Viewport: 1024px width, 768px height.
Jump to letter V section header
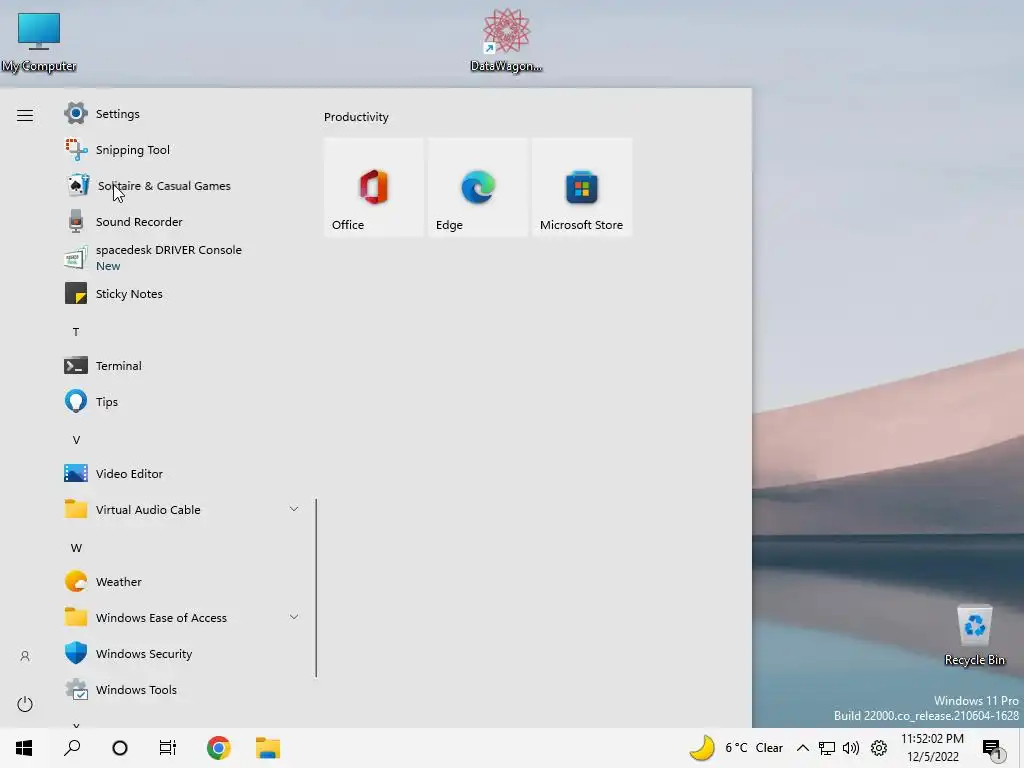(76, 440)
